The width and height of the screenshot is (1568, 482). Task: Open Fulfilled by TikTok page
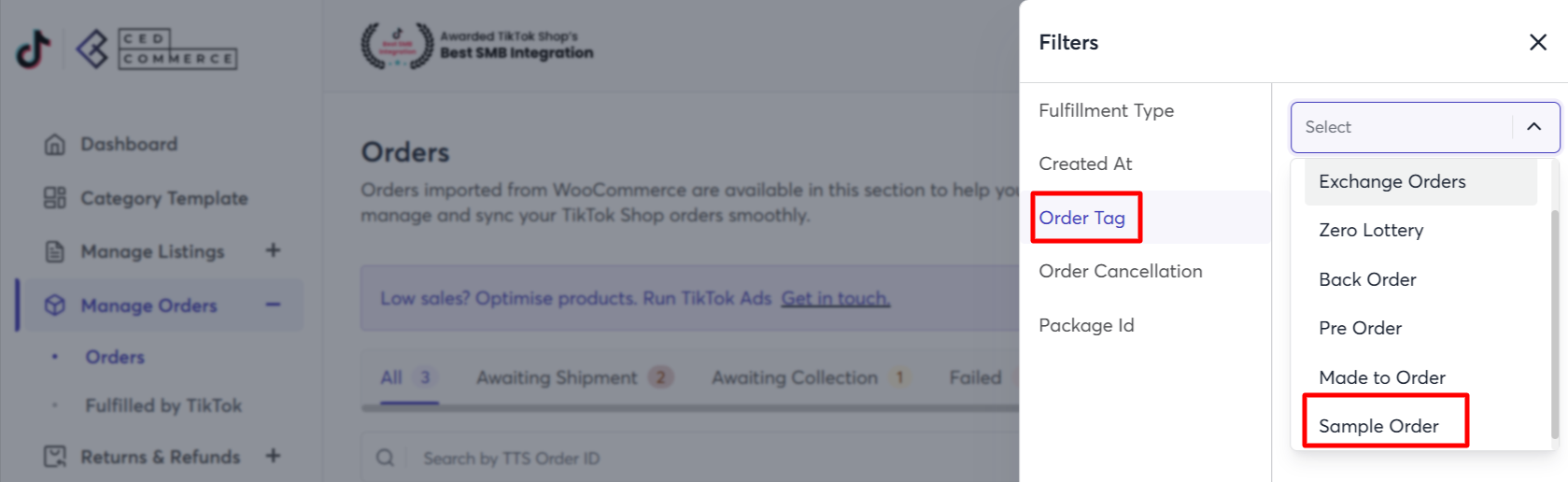coord(163,405)
